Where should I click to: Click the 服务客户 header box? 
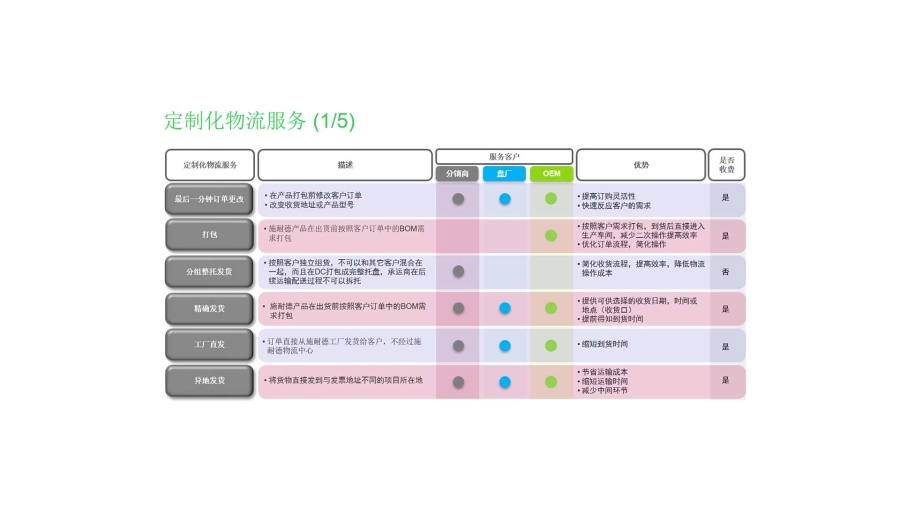[504, 157]
